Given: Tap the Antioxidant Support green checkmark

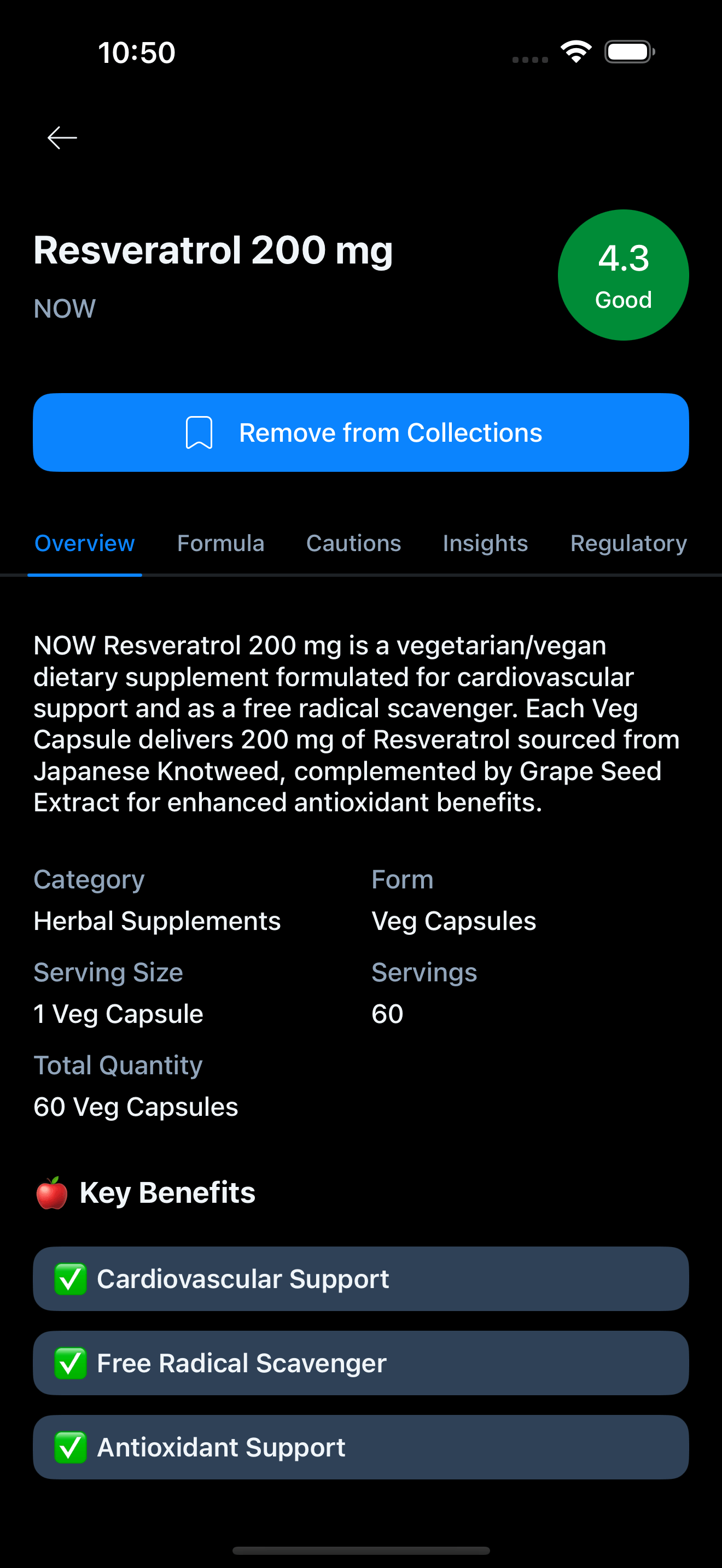Looking at the screenshot, I should [71, 1448].
